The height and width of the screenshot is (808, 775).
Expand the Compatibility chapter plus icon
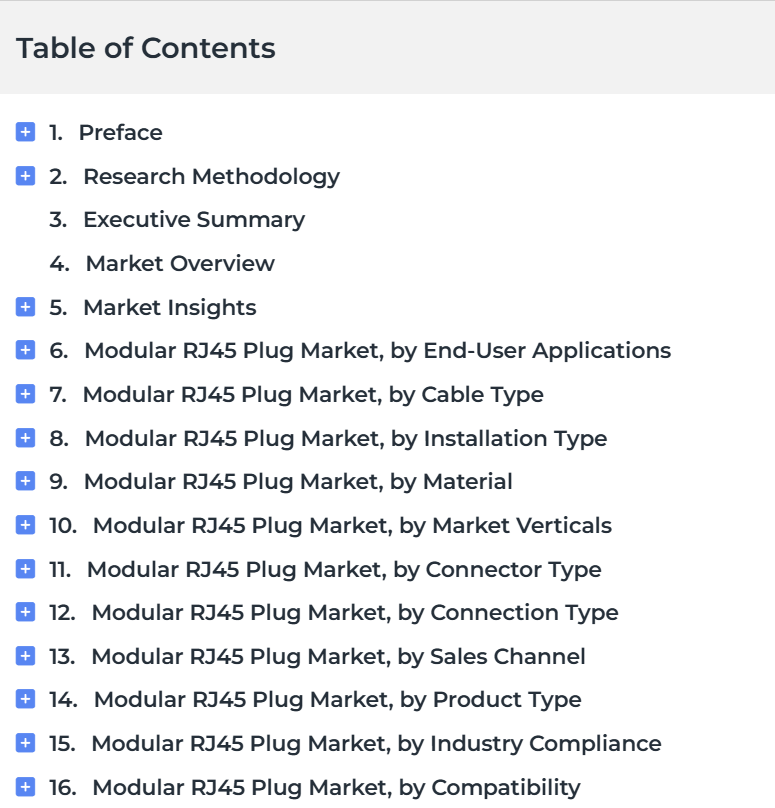(25, 787)
